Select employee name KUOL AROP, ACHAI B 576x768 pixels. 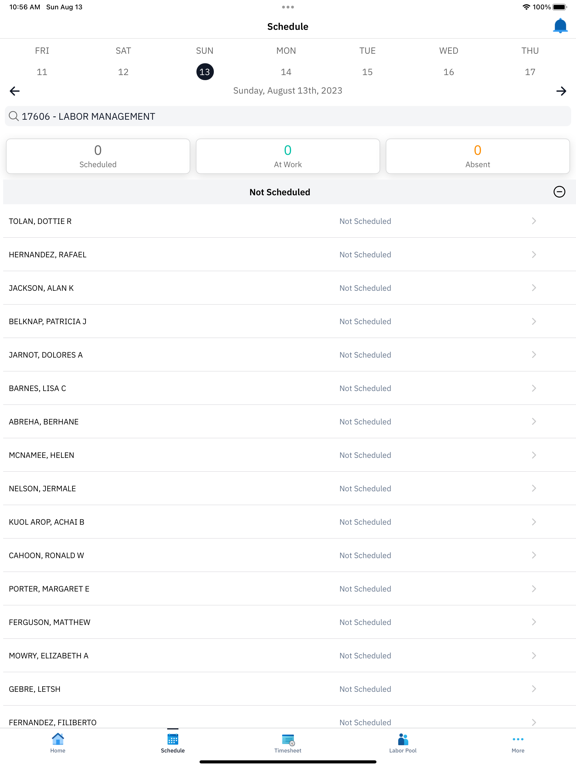click(47, 522)
